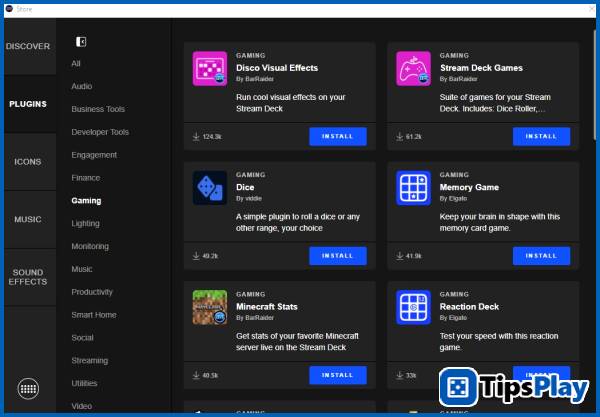Choose the Monitoring category

pyautogui.click(x=90, y=247)
